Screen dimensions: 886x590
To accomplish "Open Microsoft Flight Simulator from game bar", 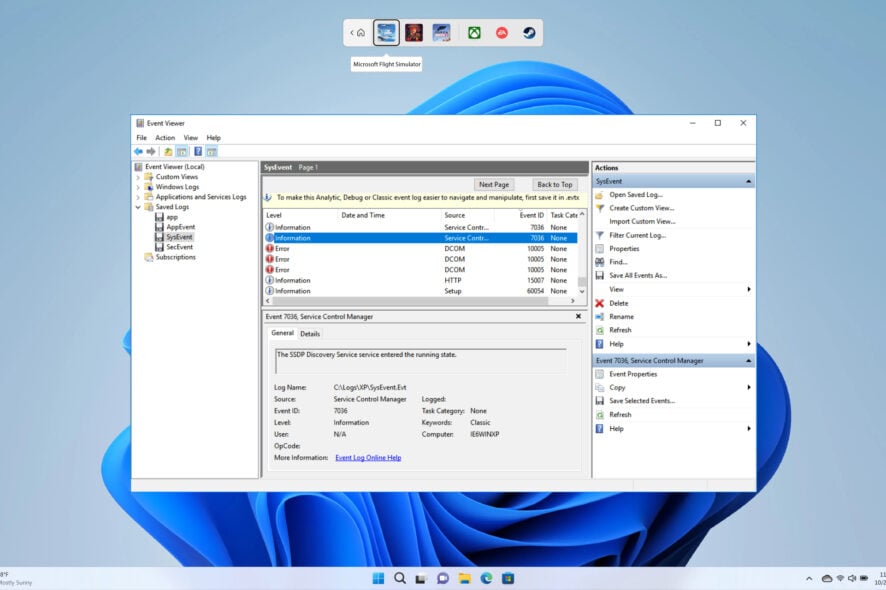I will coord(386,33).
